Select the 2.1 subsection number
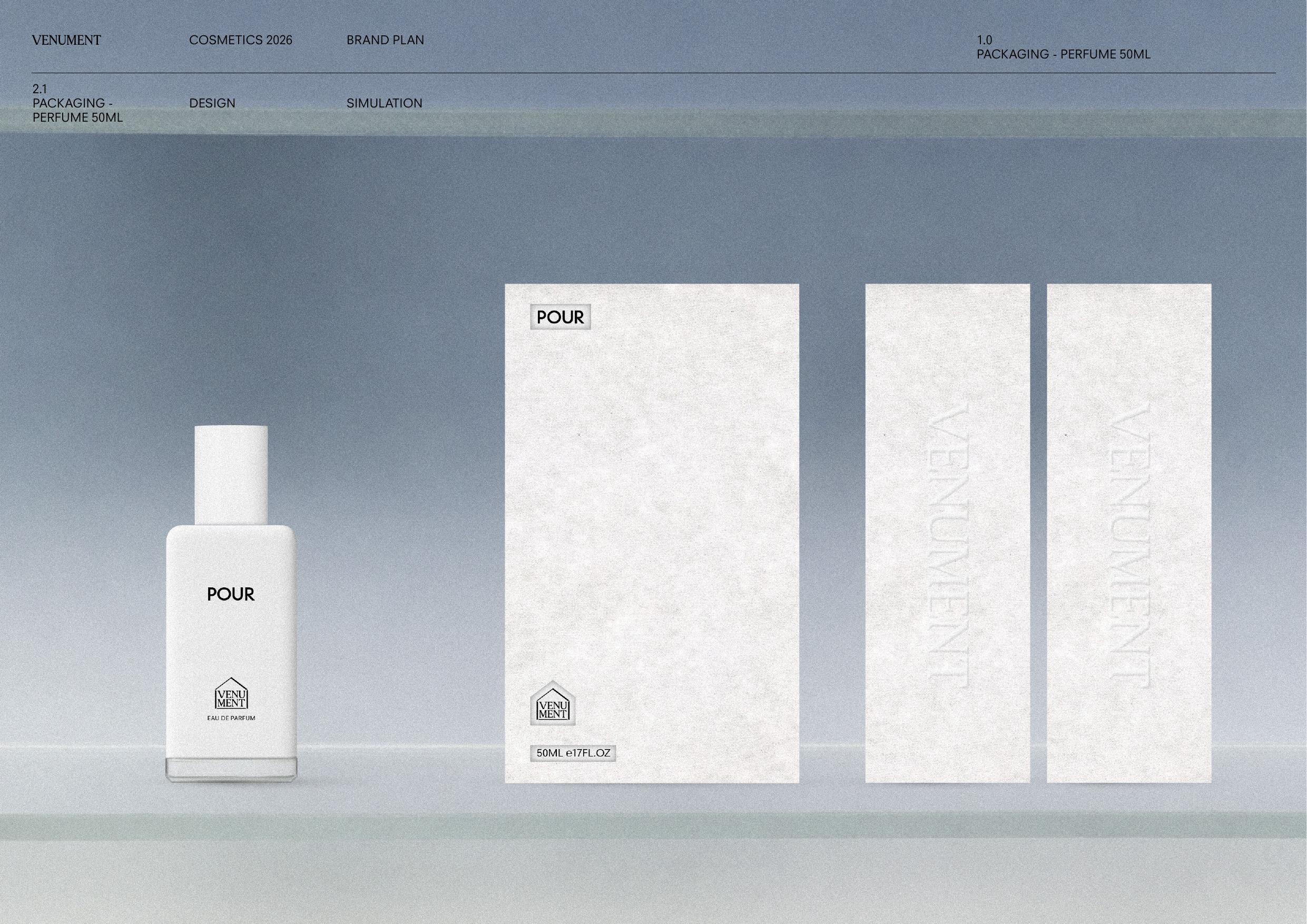This screenshot has width=1307, height=924. (x=40, y=89)
